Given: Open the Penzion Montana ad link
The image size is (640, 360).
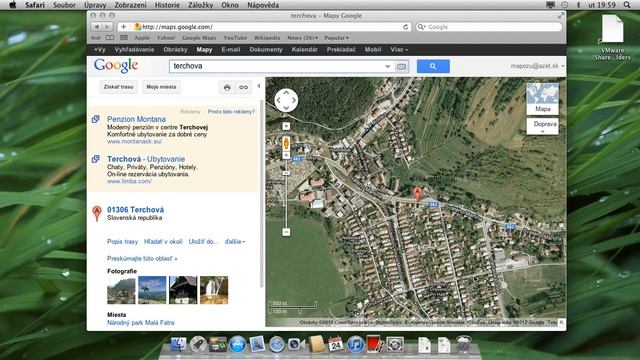Looking at the screenshot, I should pos(136,119).
